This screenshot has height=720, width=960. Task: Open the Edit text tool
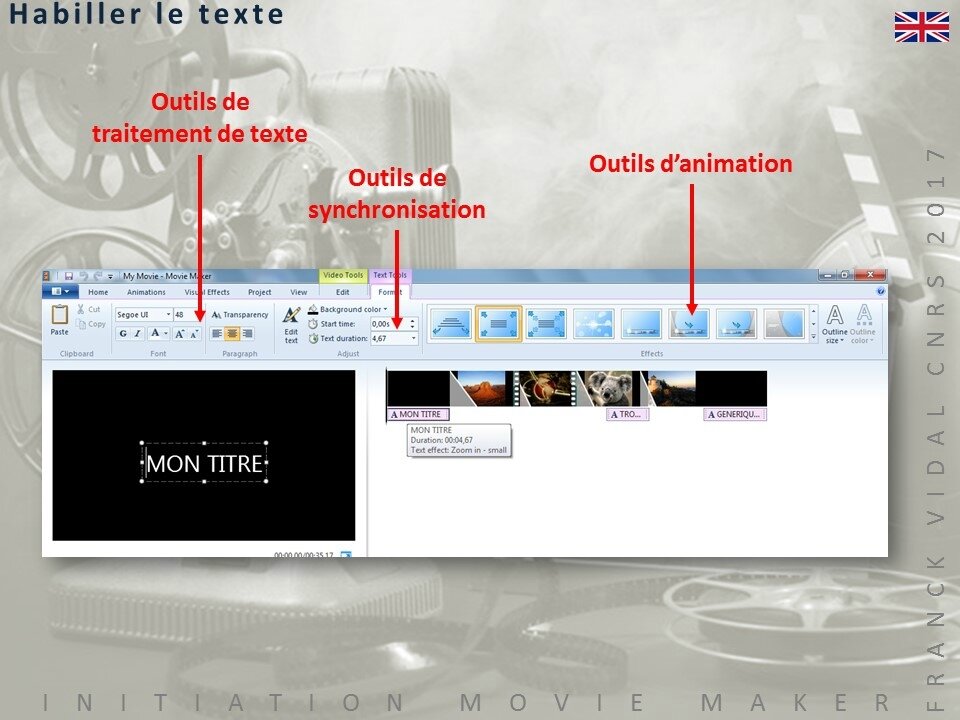pos(291,324)
